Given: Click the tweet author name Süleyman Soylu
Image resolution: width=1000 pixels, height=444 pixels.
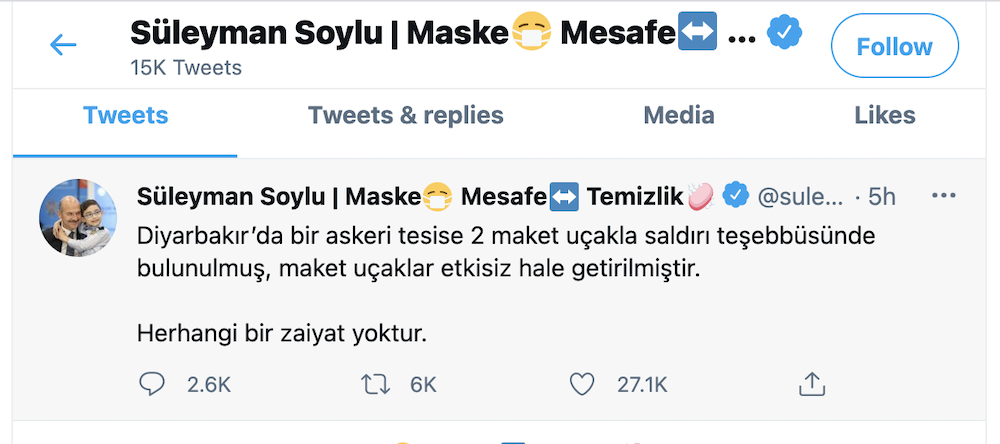Looking at the screenshot, I should tap(278, 197).
